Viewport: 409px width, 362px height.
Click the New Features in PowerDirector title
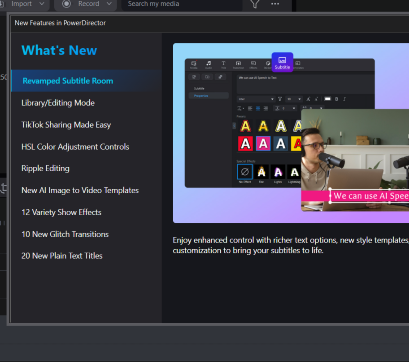pyautogui.click(x=60, y=23)
